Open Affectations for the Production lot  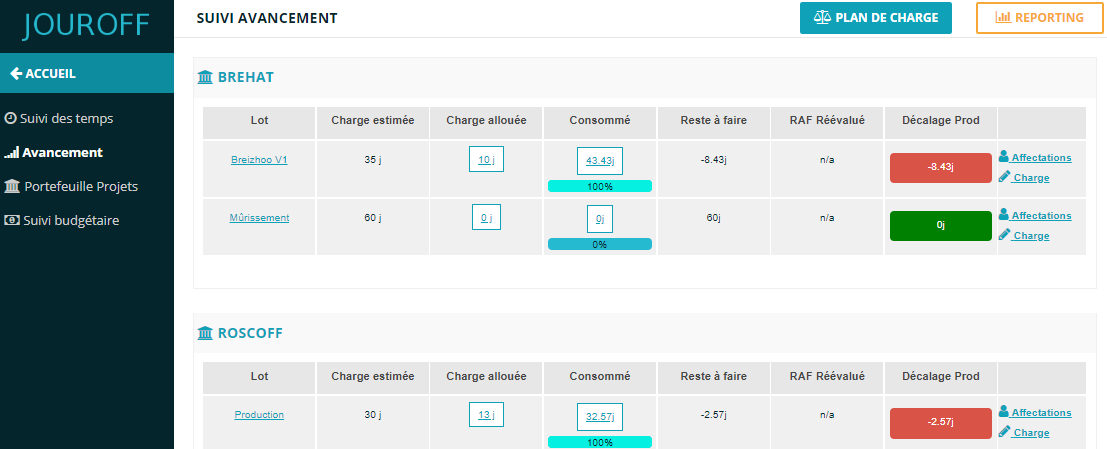(1035, 412)
